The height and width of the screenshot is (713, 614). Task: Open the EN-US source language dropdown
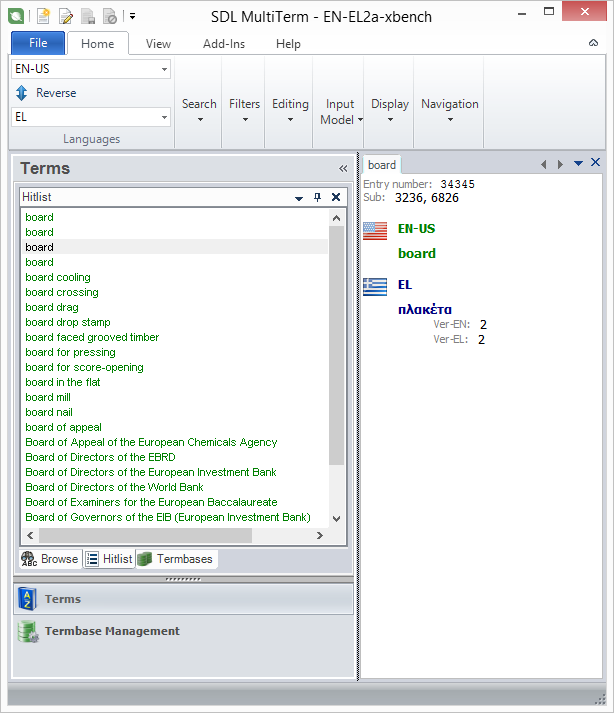pos(164,70)
